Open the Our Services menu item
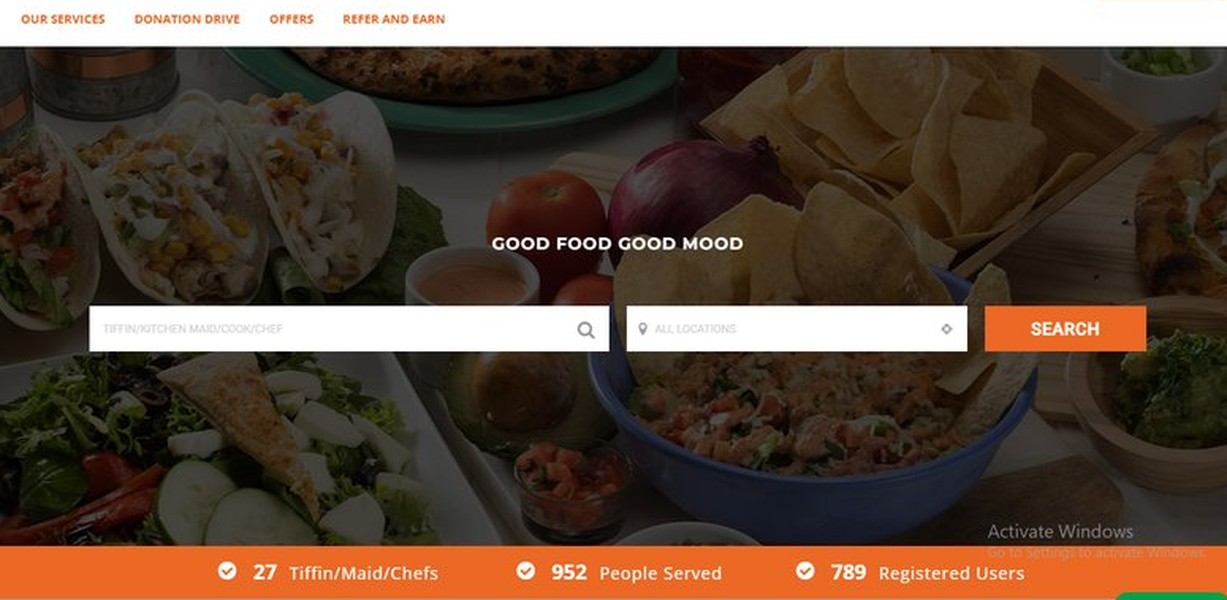This screenshot has width=1227, height=600. click(63, 19)
